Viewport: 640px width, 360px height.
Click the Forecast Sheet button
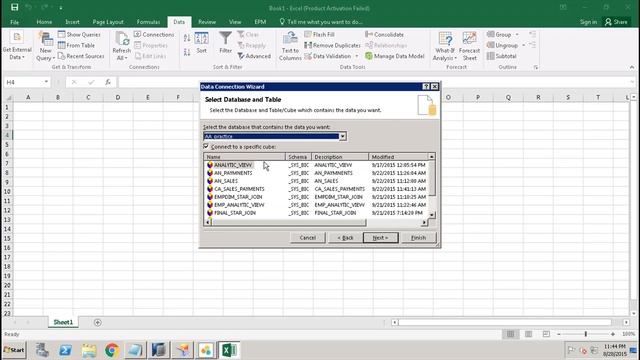click(469, 47)
